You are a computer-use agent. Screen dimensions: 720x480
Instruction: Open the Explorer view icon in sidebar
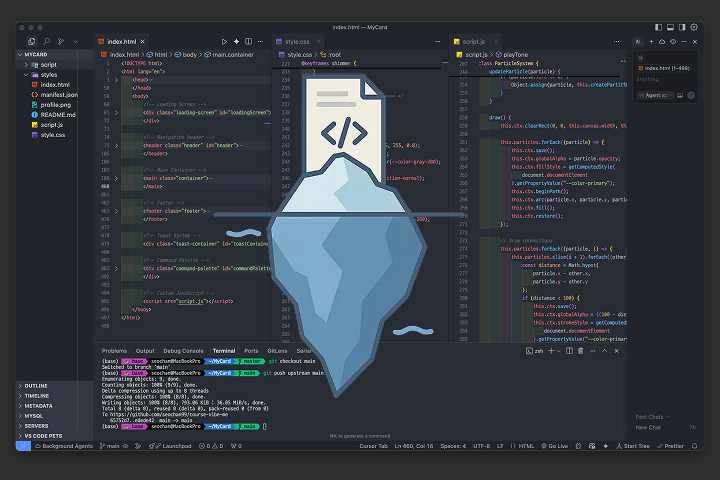(x=32, y=41)
